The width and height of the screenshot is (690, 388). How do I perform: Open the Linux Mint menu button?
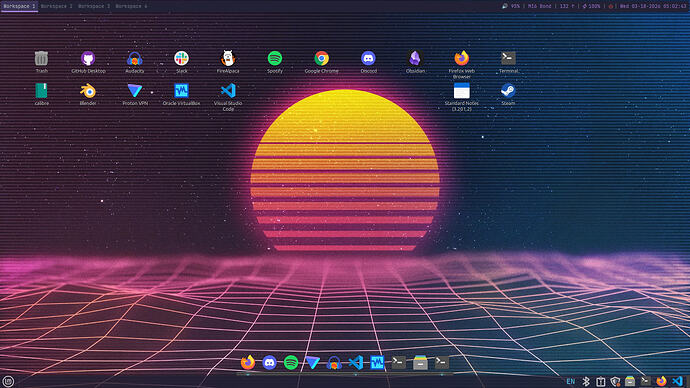(x=8, y=381)
